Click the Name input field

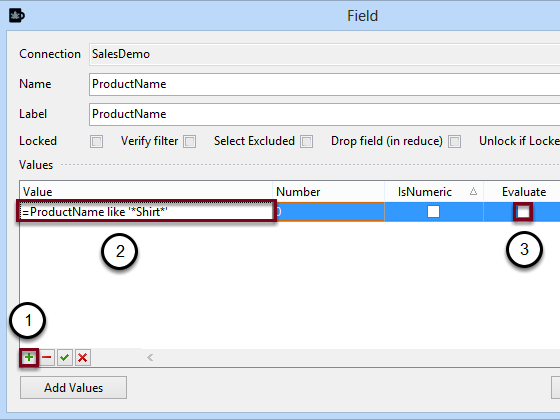point(324,84)
